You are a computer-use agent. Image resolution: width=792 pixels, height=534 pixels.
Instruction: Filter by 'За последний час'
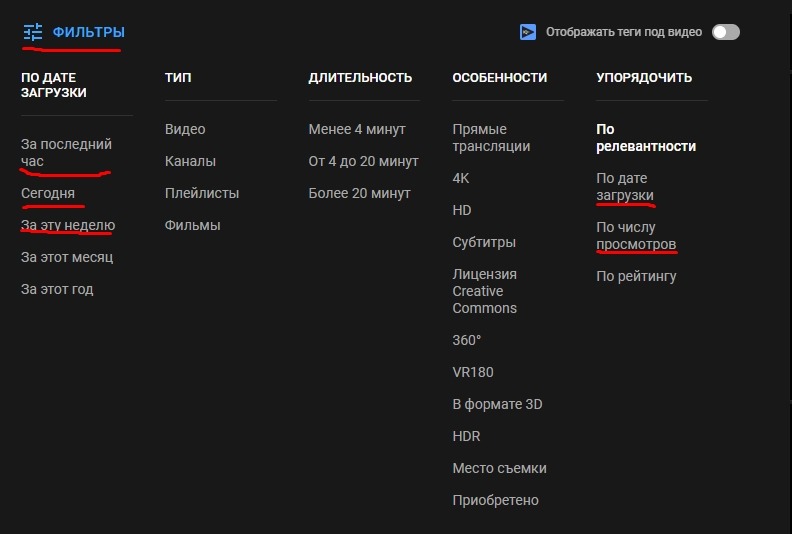click(66, 152)
